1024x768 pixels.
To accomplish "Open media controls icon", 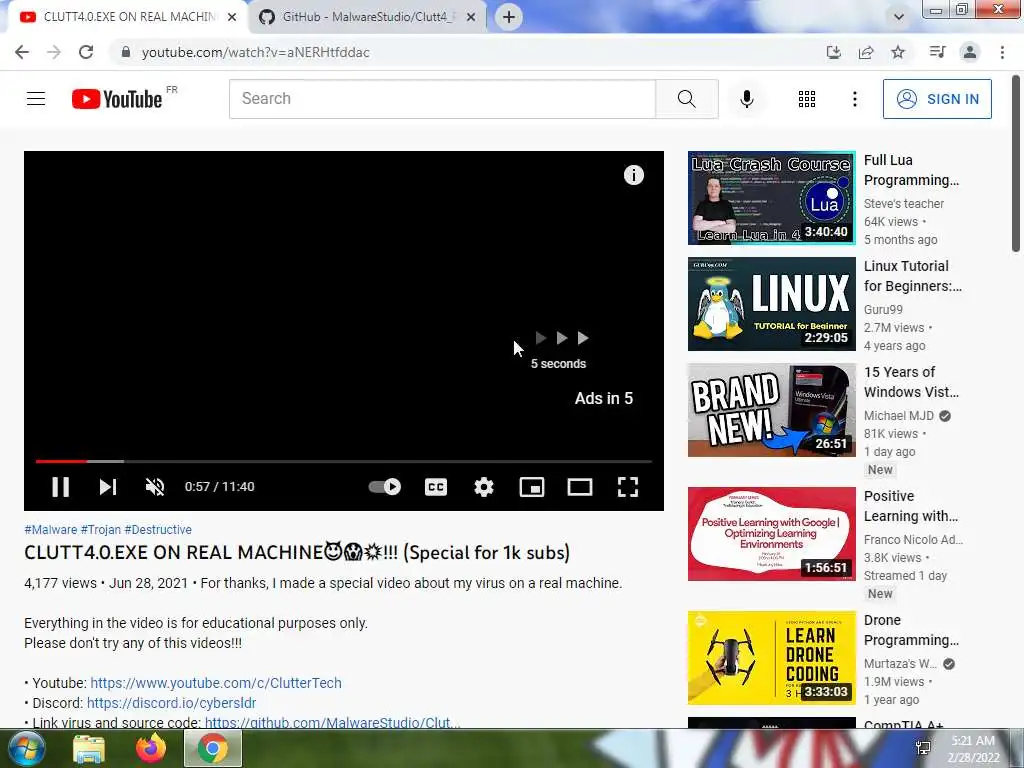I will 938,52.
